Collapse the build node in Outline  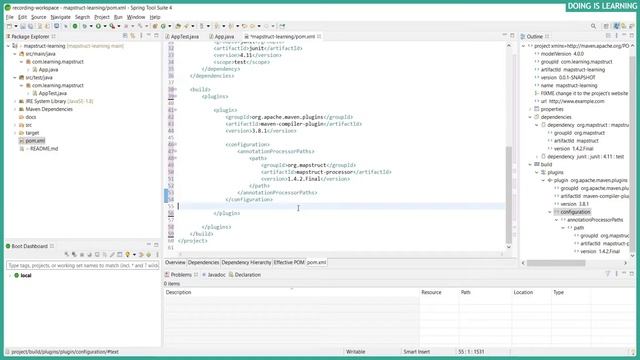pyautogui.click(x=530, y=164)
